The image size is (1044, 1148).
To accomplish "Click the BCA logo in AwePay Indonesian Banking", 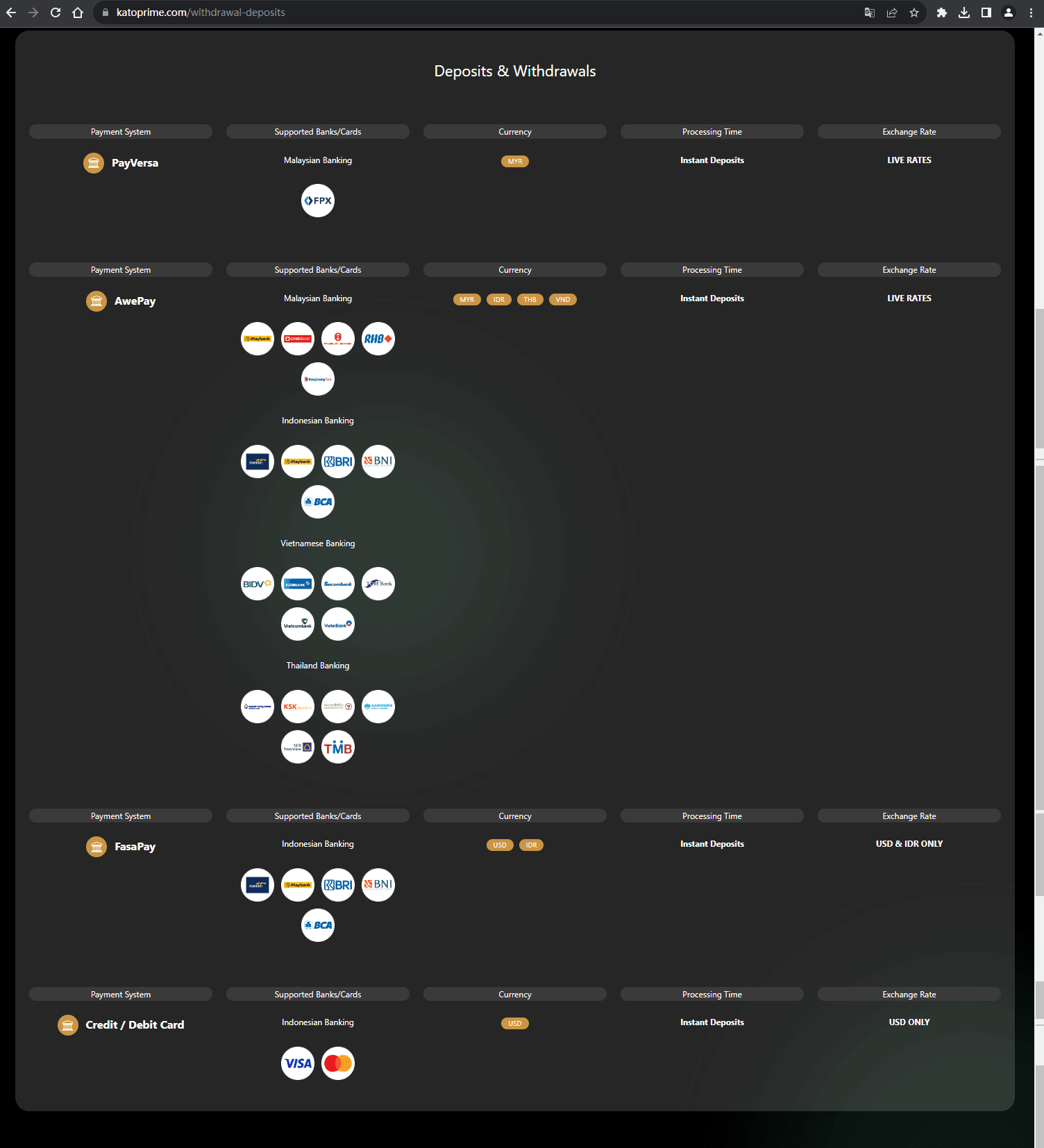I will pos(318,502).
